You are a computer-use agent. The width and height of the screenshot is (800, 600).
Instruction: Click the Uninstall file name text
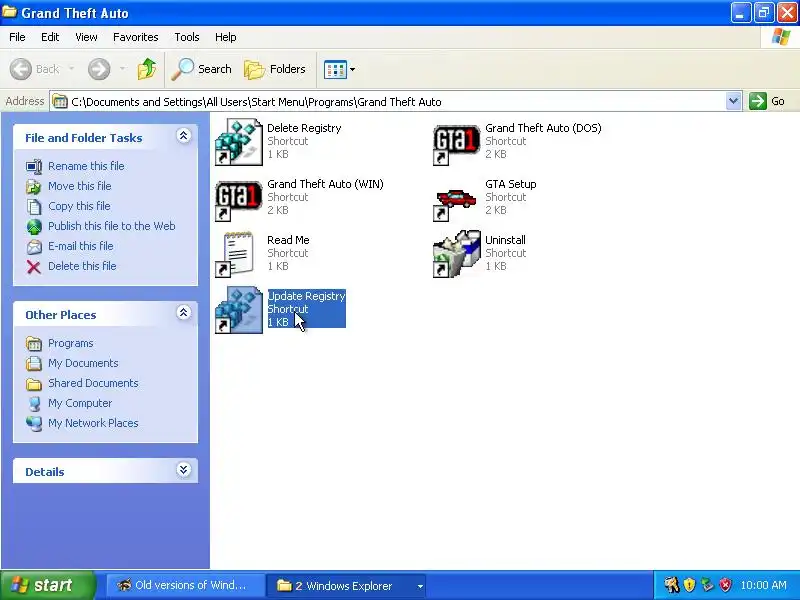click(505, 240)
